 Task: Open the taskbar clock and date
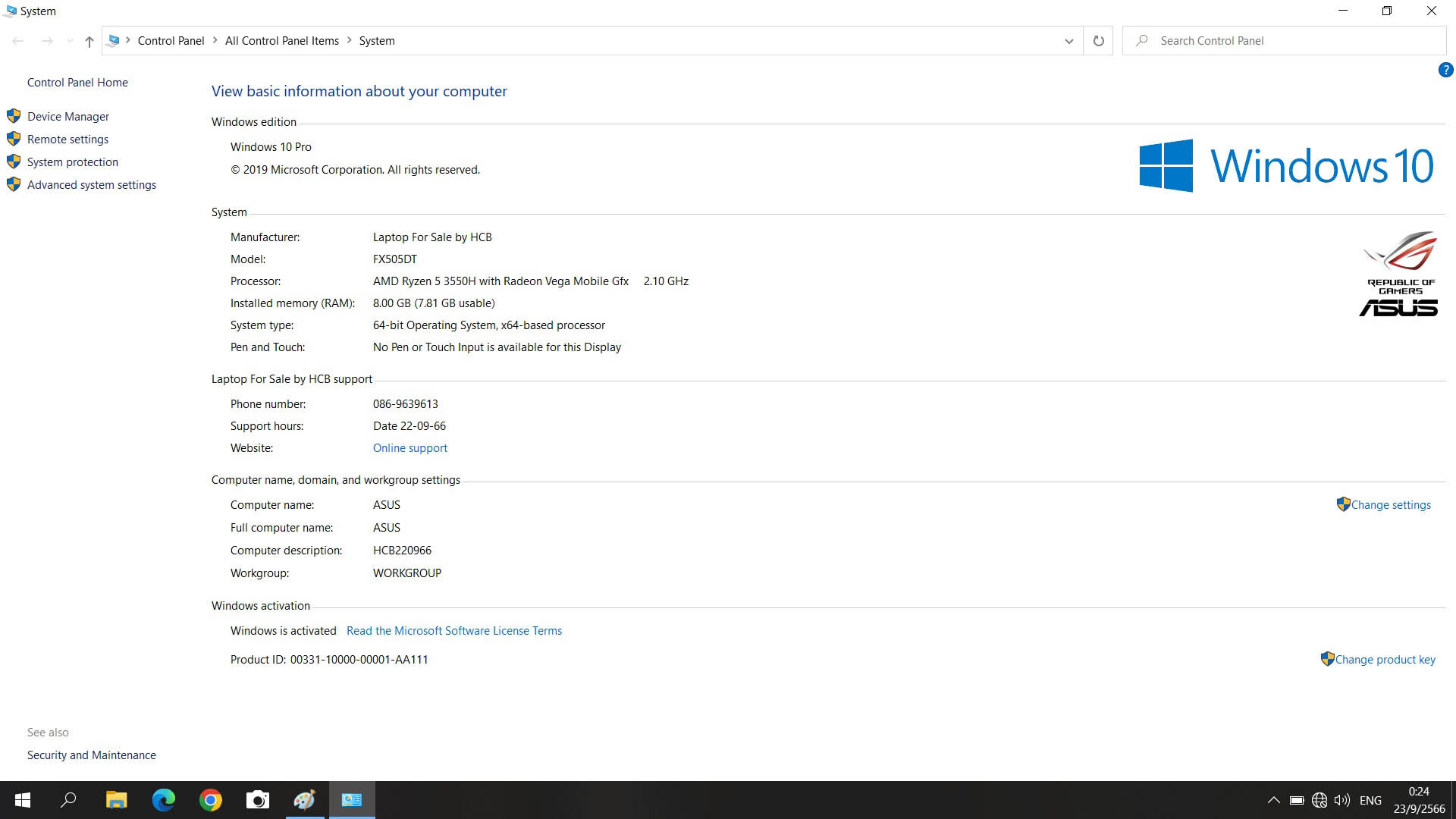[x=1419, y=800]
